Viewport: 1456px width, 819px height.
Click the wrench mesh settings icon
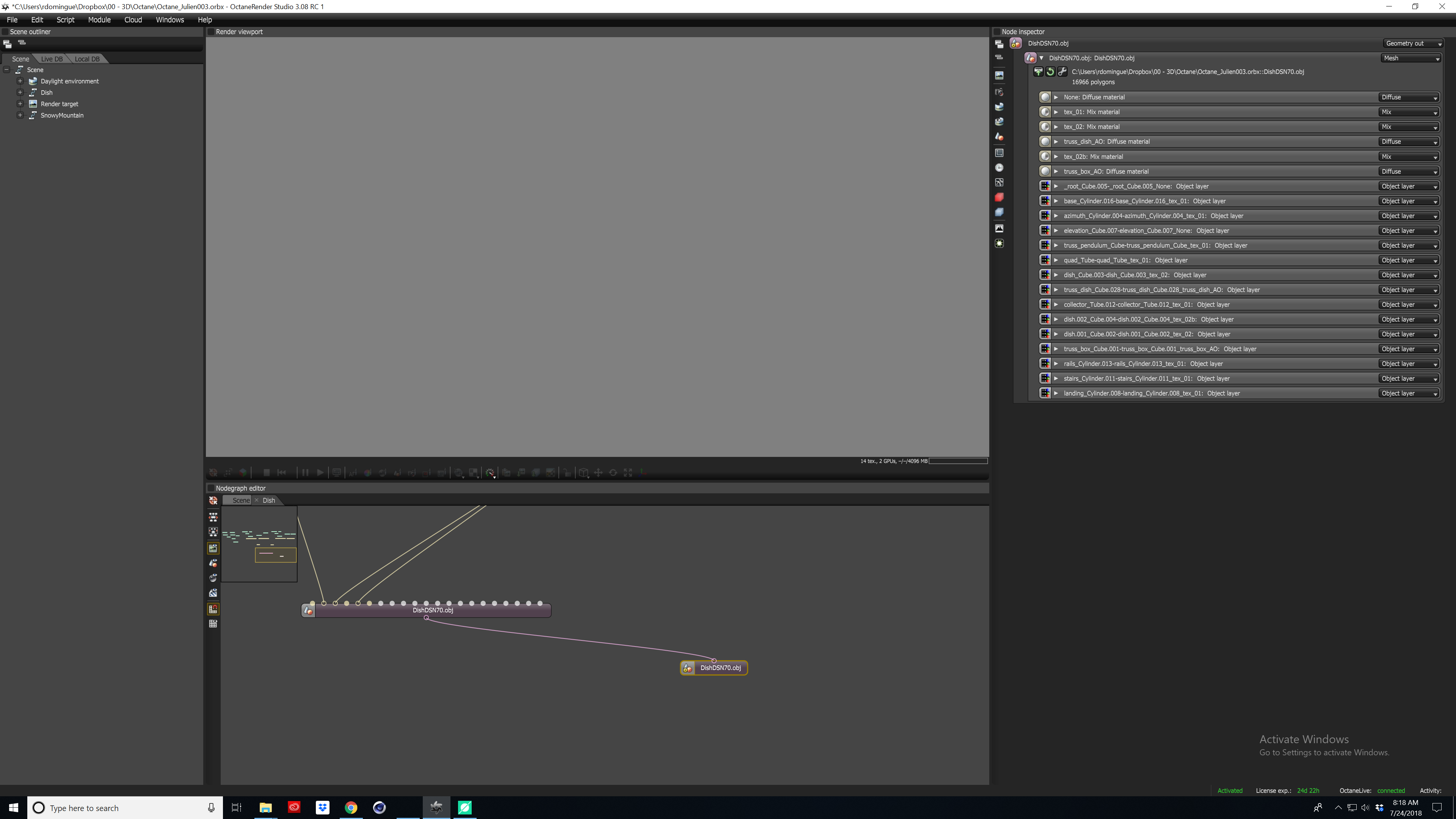1062,72
